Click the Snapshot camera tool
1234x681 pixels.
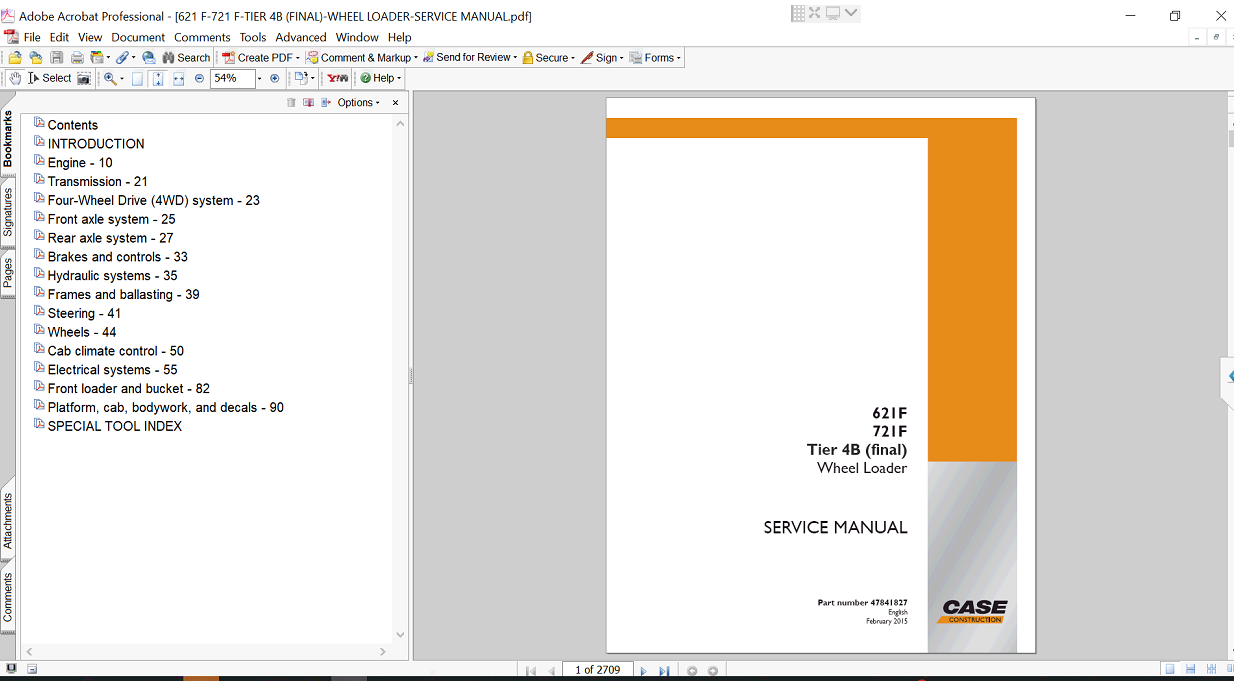(84, 78)
